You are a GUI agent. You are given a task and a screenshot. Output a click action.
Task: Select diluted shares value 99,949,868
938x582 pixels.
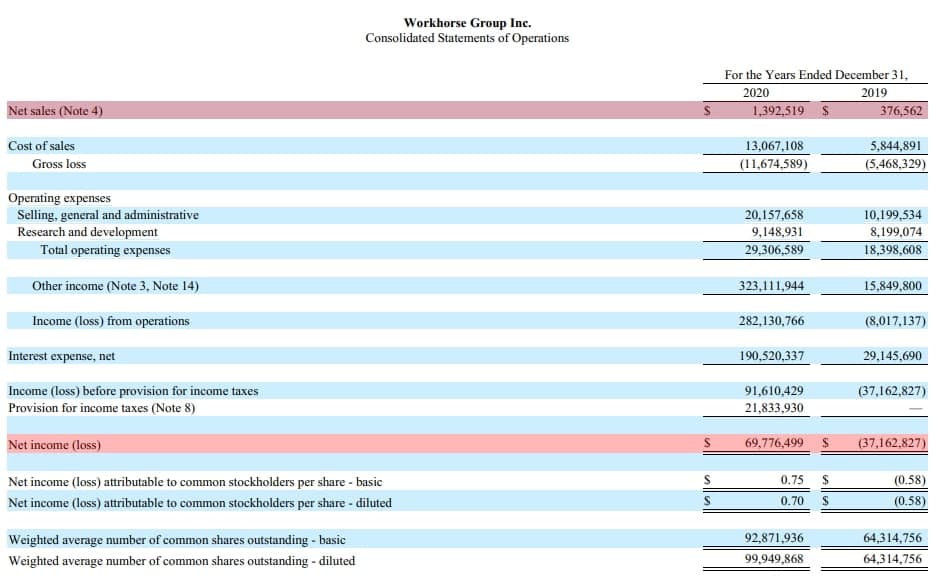click(x=774, y=559)
